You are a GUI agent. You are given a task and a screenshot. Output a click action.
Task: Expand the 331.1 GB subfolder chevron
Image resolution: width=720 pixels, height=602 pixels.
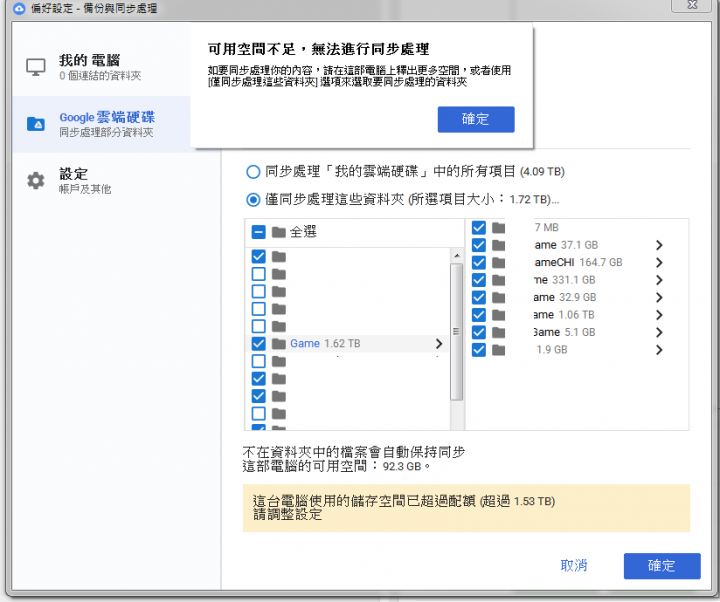tap(659, 280)
